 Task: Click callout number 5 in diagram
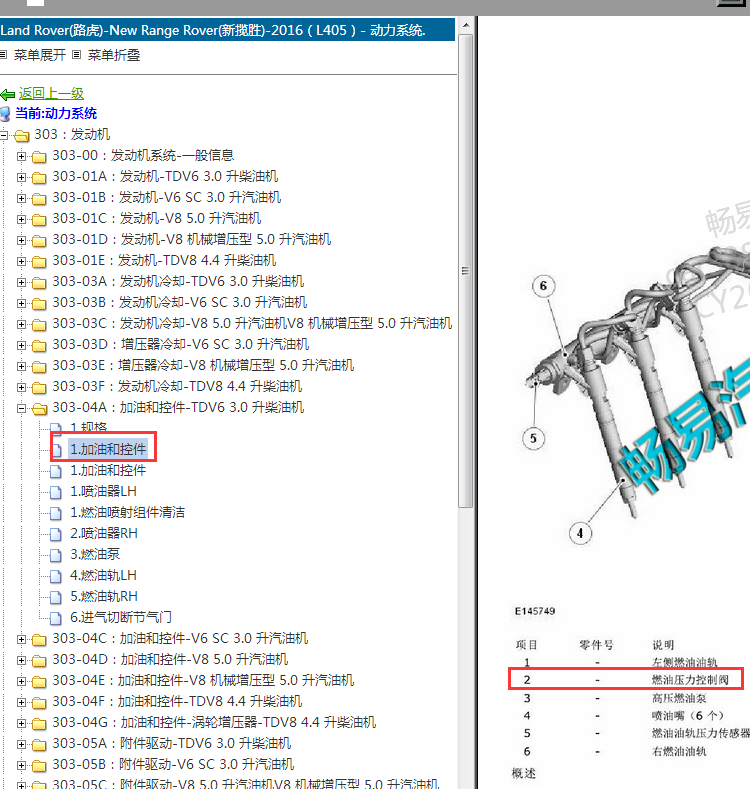[x=534, y=438]
